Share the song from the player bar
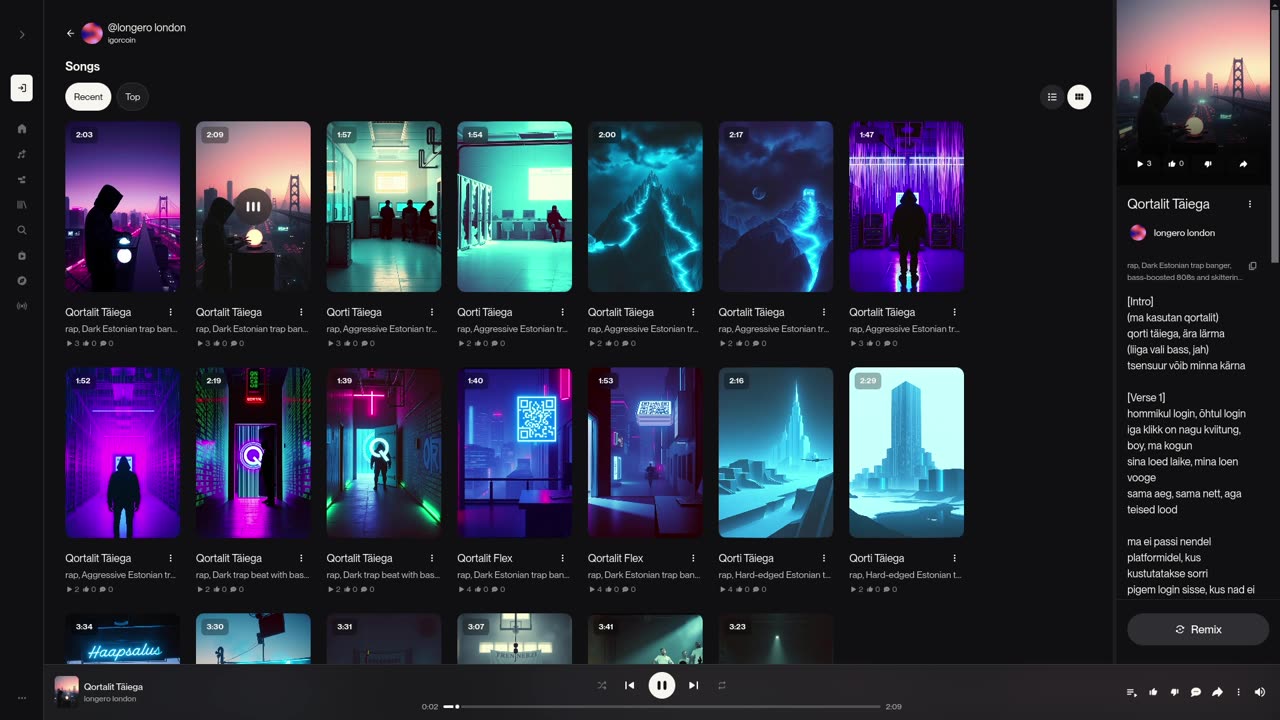Image resolution: width=1280 pixels, height=720 pixels. point(1217,692)
